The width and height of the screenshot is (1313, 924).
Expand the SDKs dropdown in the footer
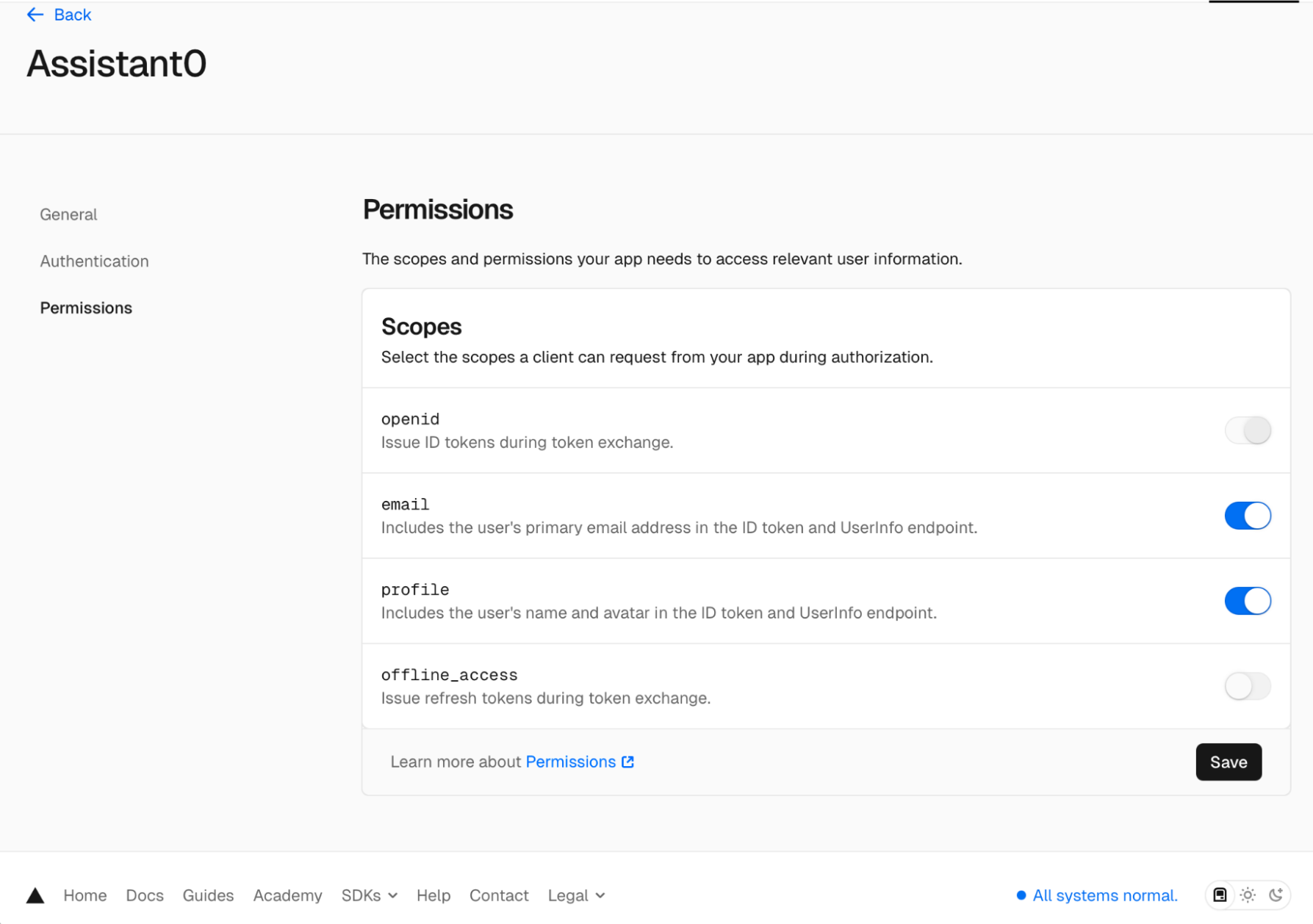369,895
